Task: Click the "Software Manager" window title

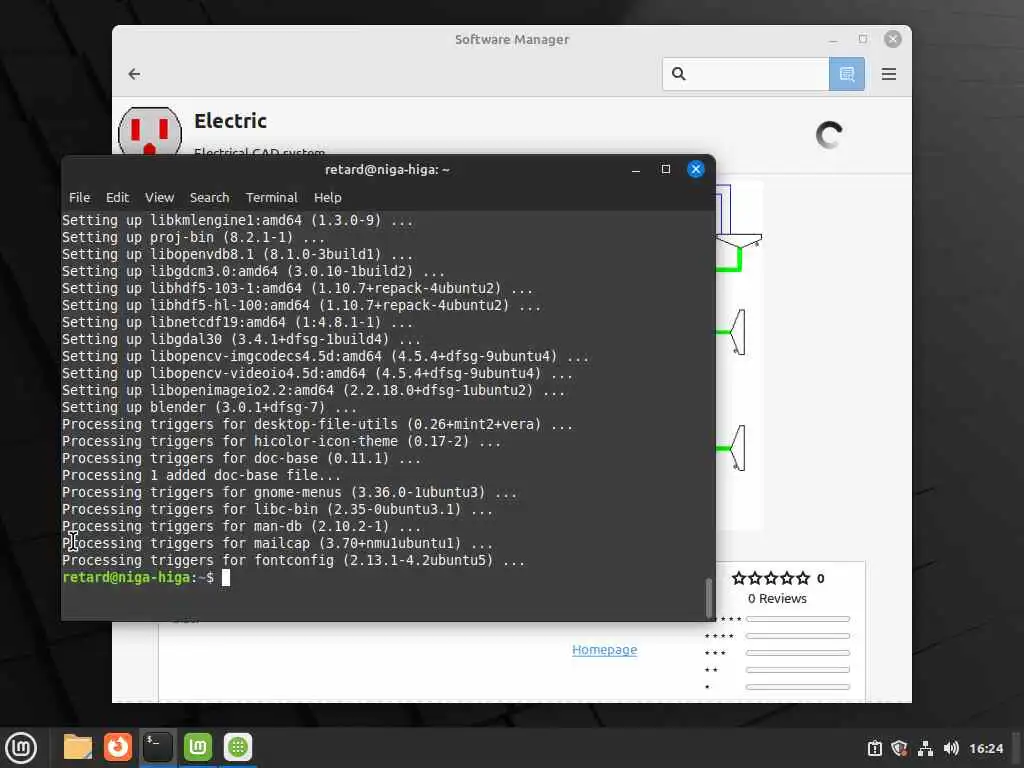Action: click(512, 40)
